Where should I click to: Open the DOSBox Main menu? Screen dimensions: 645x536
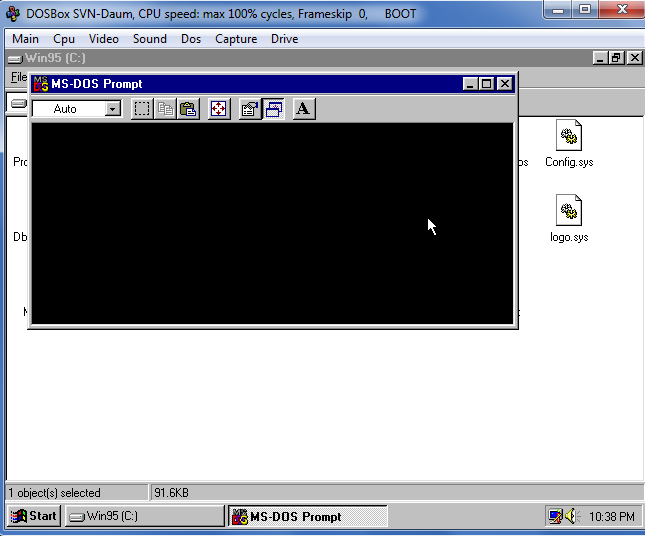(26, 39)
